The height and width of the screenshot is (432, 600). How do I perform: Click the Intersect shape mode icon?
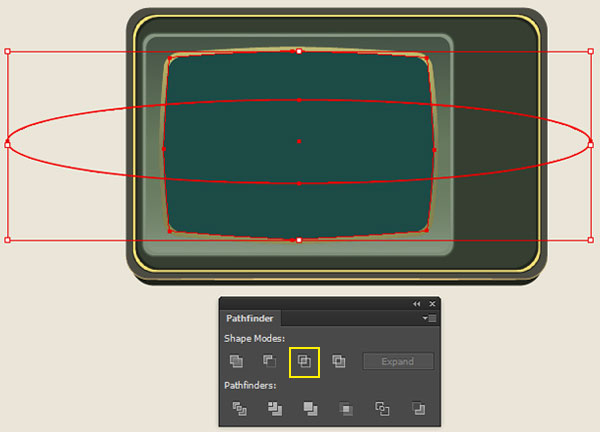(x=304, y=361)
